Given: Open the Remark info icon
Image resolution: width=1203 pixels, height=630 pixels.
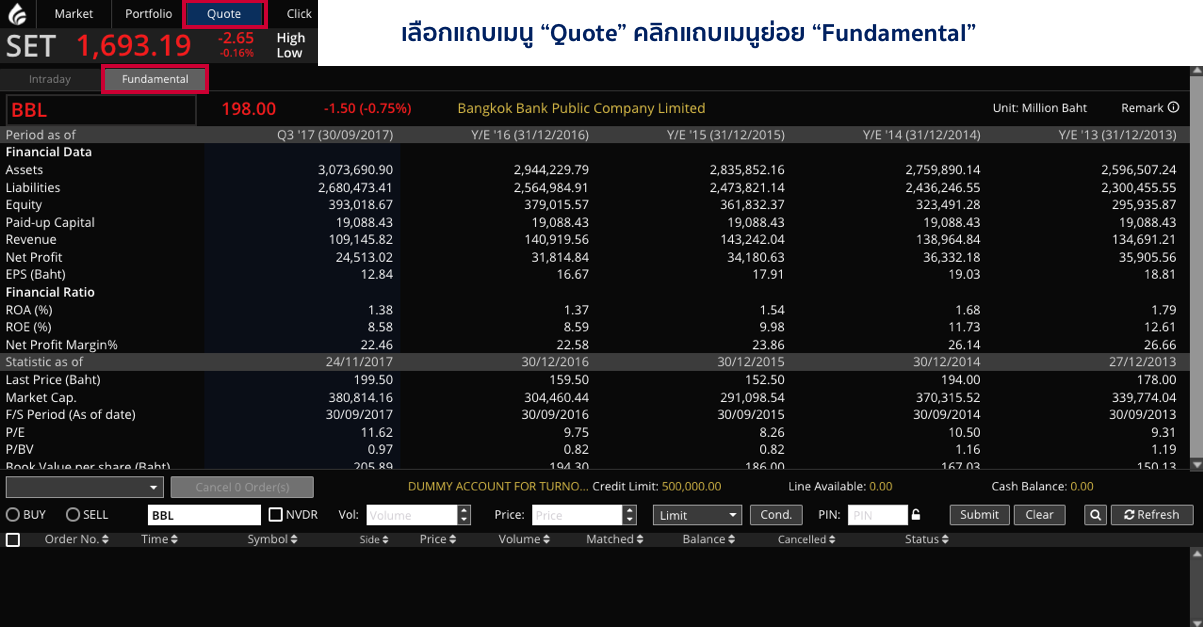Looking at the screenshot, I should [x=1173, y=108].
